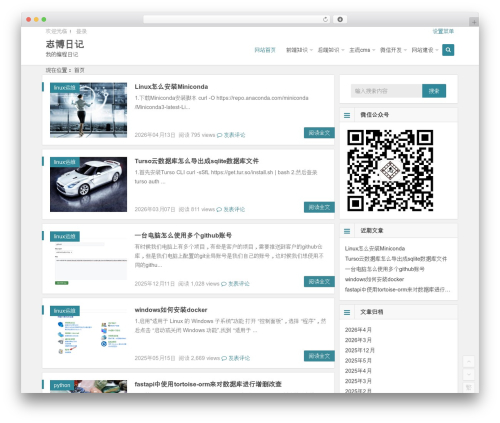Screen dimensions: 500x423
Task: Click linux category tag on docker post
Action: [65, 311]
